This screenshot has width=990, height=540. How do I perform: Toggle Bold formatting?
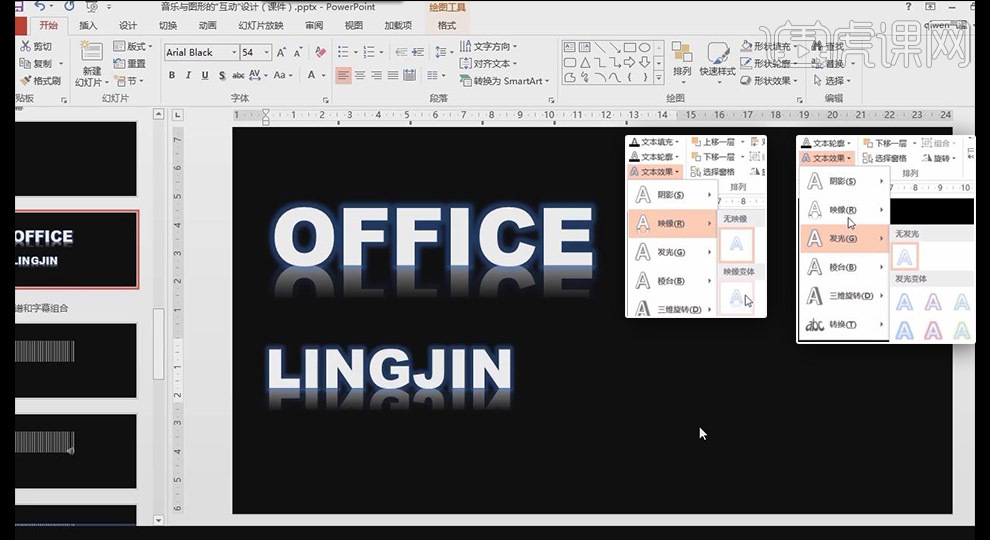(172, 75)
